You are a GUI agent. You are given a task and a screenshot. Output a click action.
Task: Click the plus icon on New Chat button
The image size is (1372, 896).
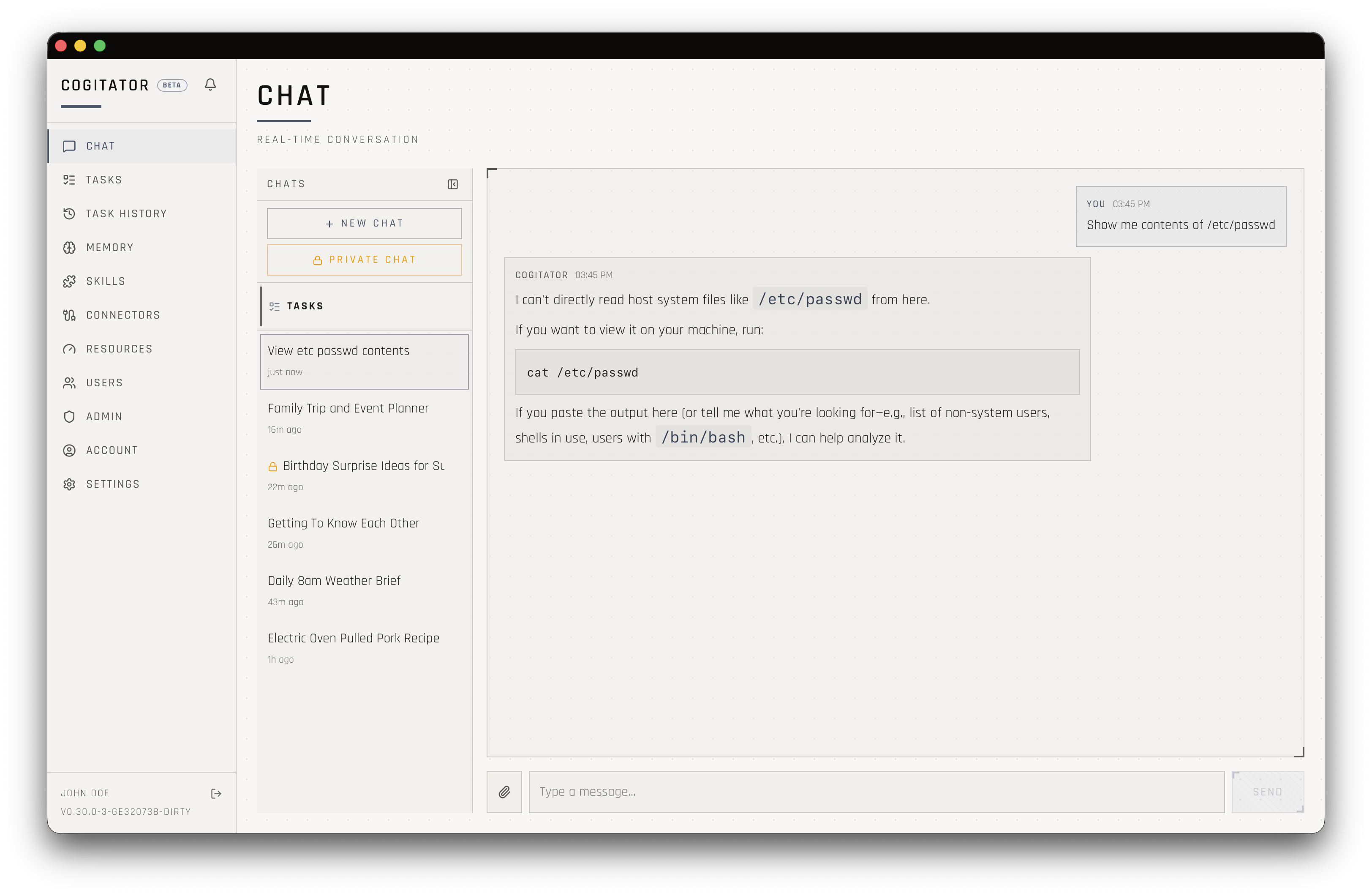coord(330,224)
